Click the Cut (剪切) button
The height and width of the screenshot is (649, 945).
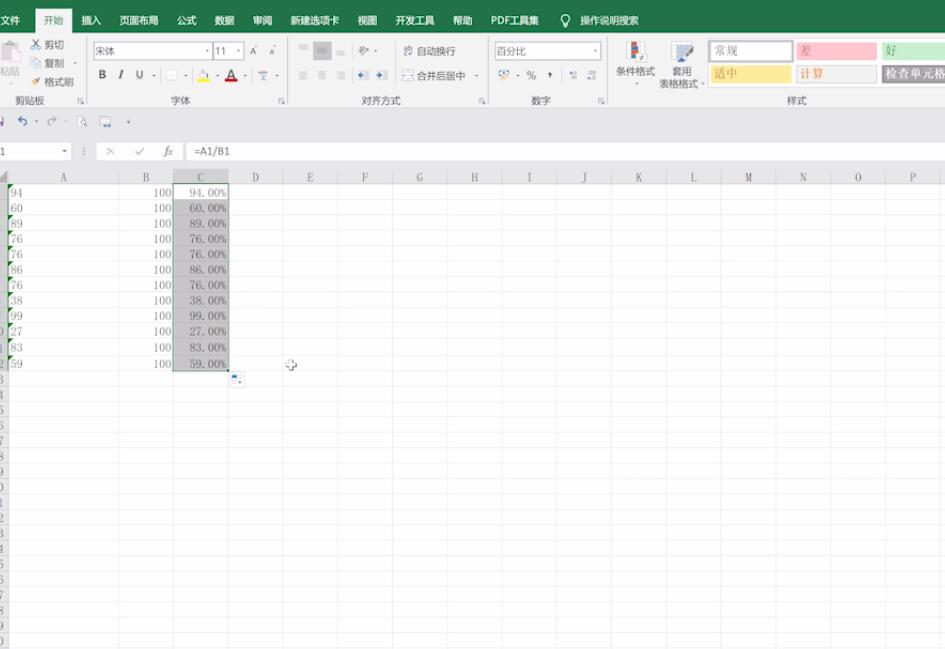(x=47, y=45)
